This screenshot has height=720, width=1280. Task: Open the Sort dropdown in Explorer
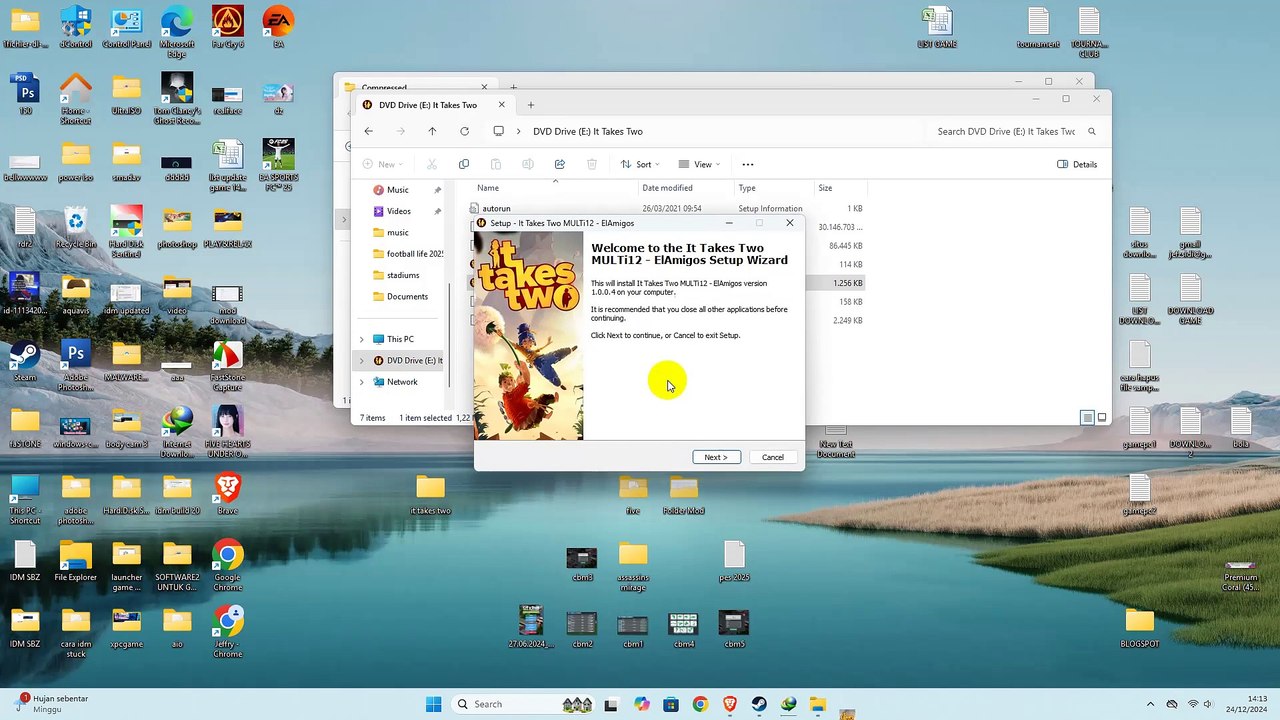[x=640, y=164]
